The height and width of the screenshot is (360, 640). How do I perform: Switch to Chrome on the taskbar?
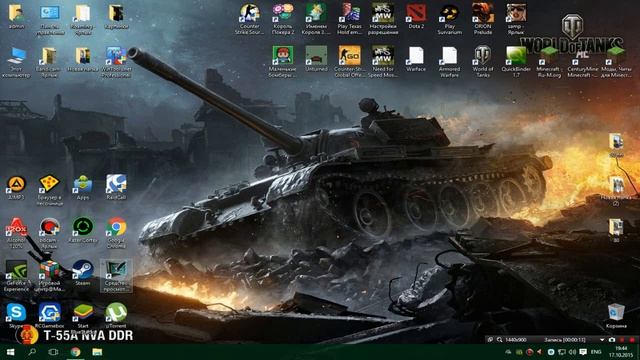click(x=75, y=352)
